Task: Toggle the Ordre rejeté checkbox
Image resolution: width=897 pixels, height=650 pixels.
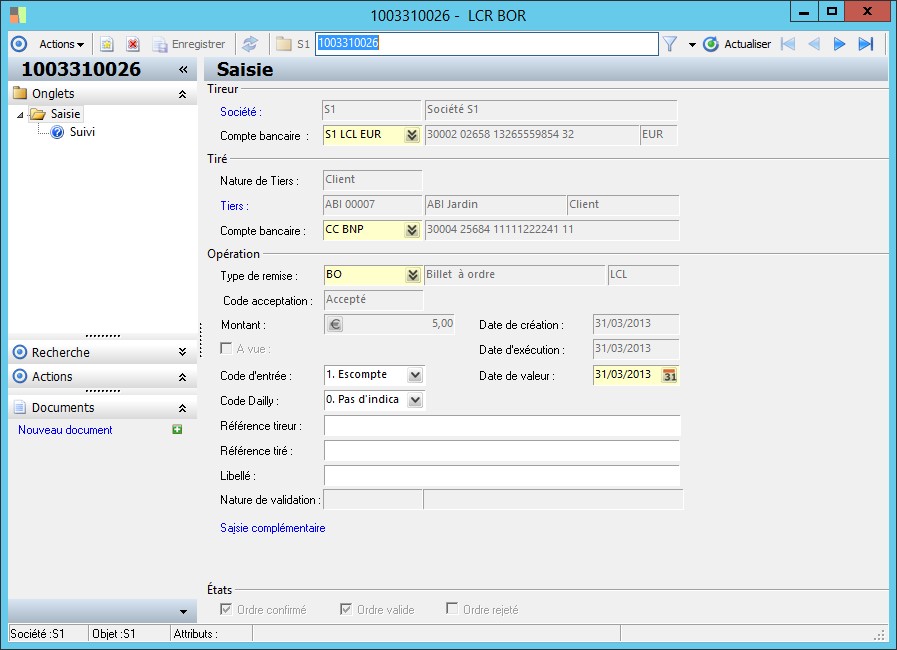Action: tap(452, 609)
